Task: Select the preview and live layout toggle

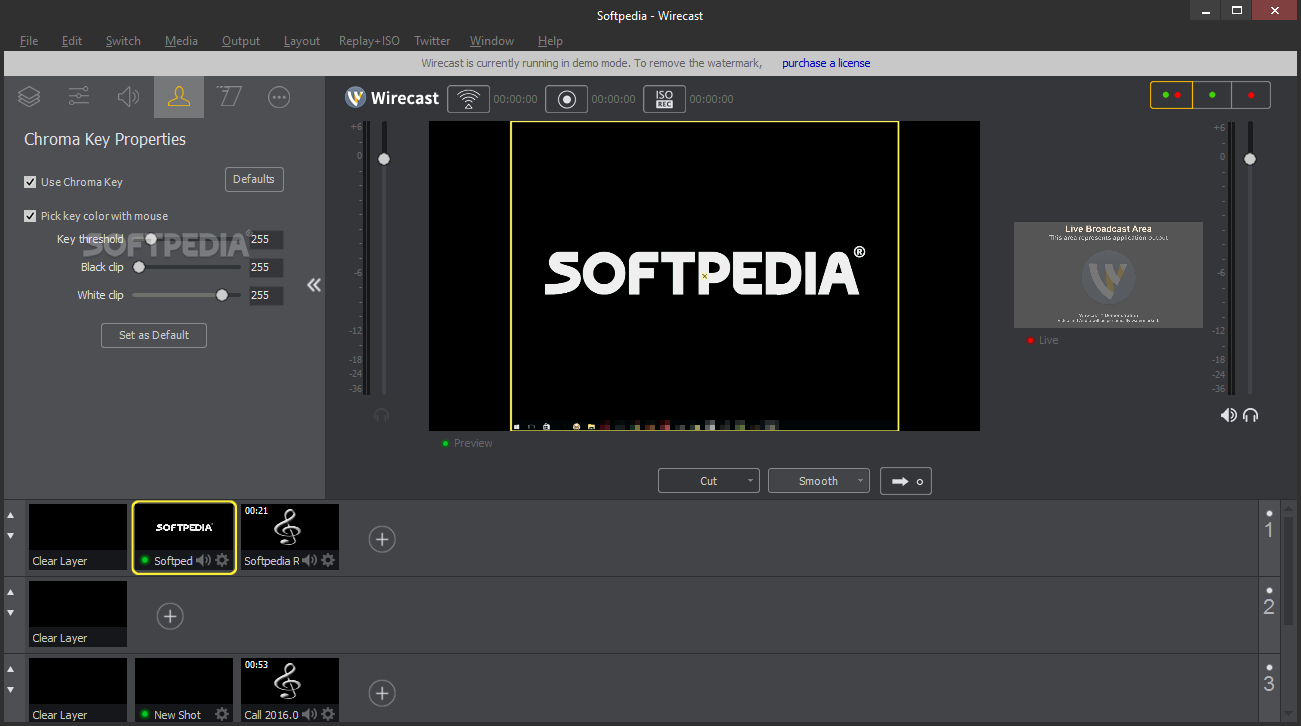Action: [1171, 95]
